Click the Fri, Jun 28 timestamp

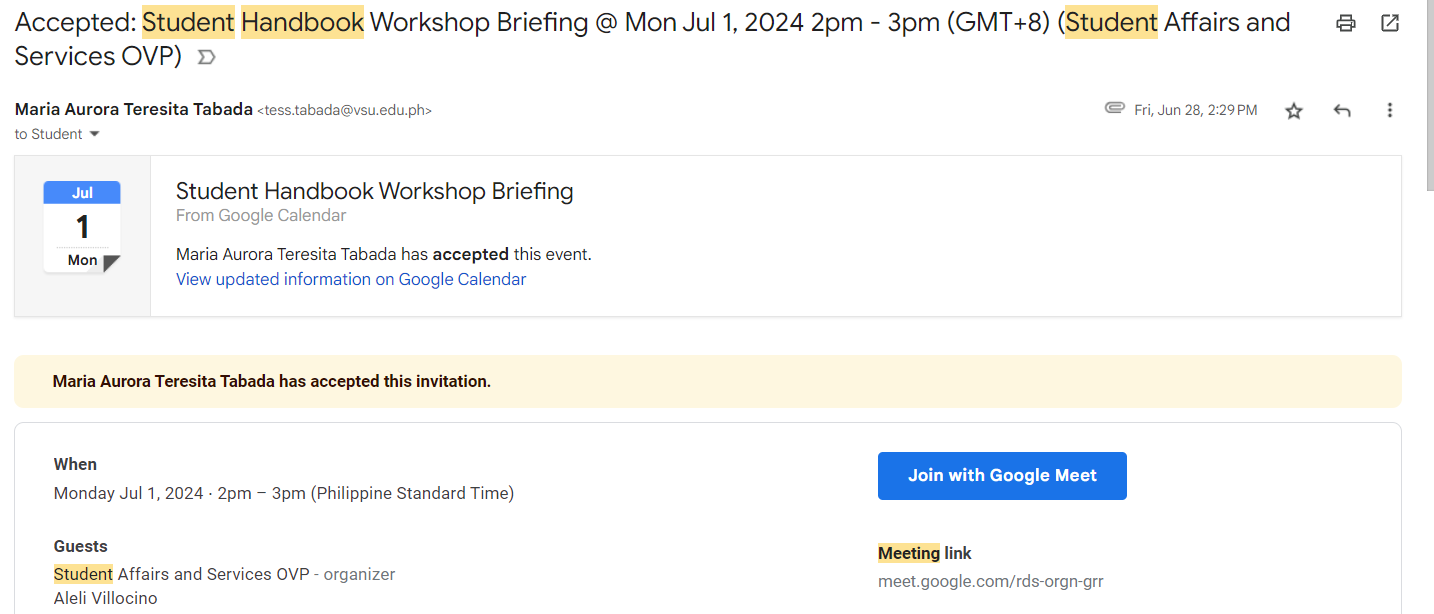[x=1195, y=110]
